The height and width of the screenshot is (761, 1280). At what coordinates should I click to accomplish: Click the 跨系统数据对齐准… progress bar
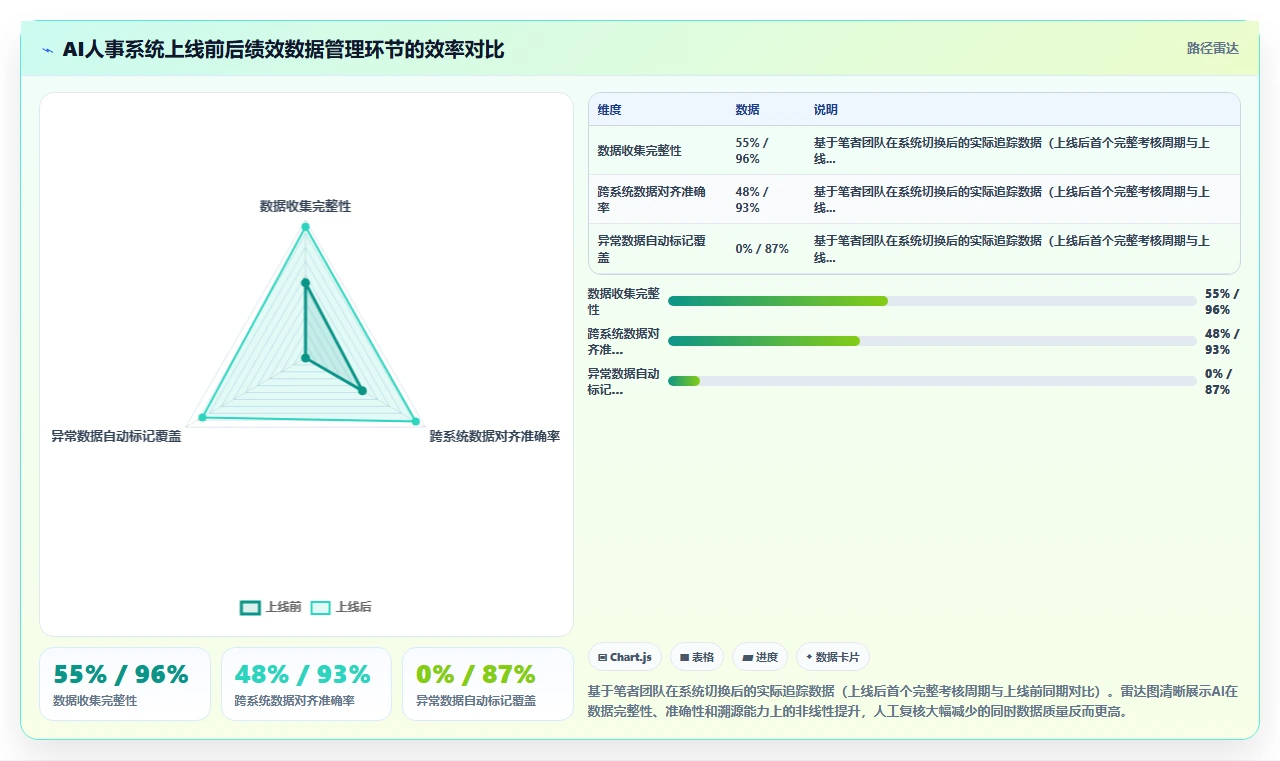point(932,341)
